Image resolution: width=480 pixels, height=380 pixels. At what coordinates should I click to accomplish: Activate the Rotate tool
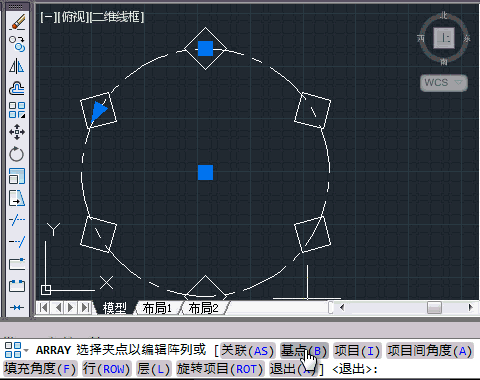coord(17,154)
